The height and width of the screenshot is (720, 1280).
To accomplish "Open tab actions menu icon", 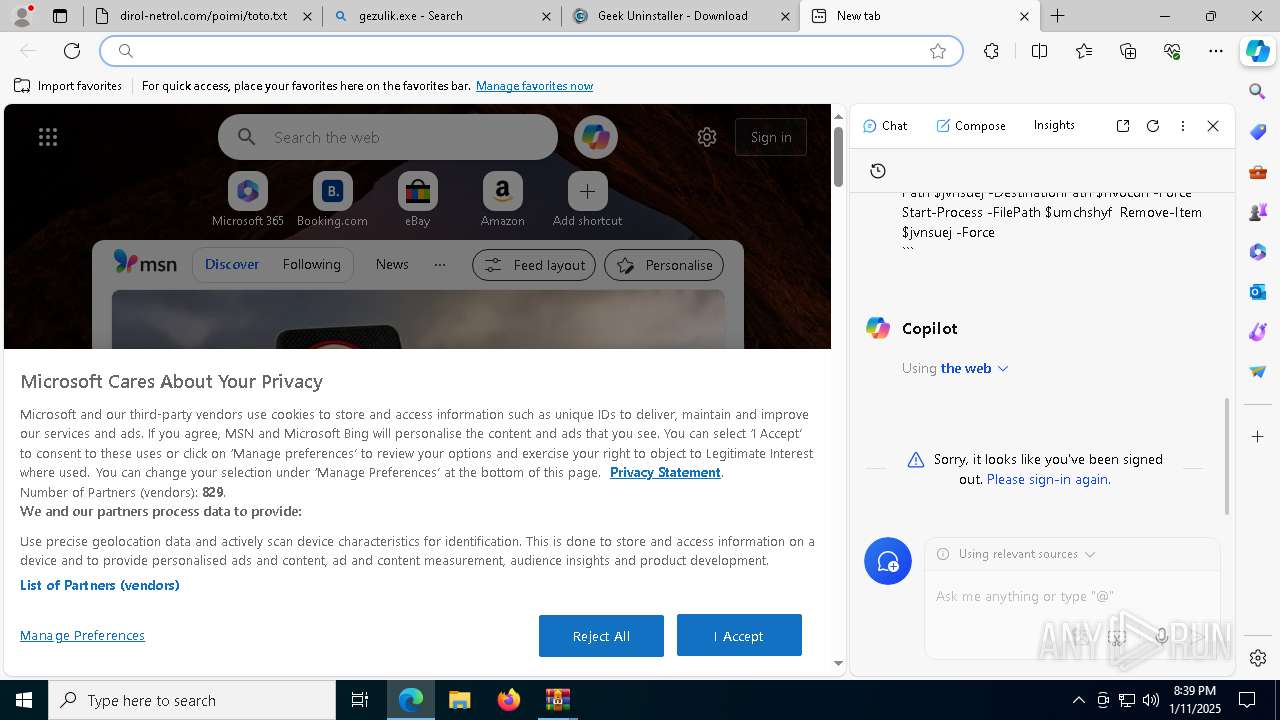I will 60,16.
